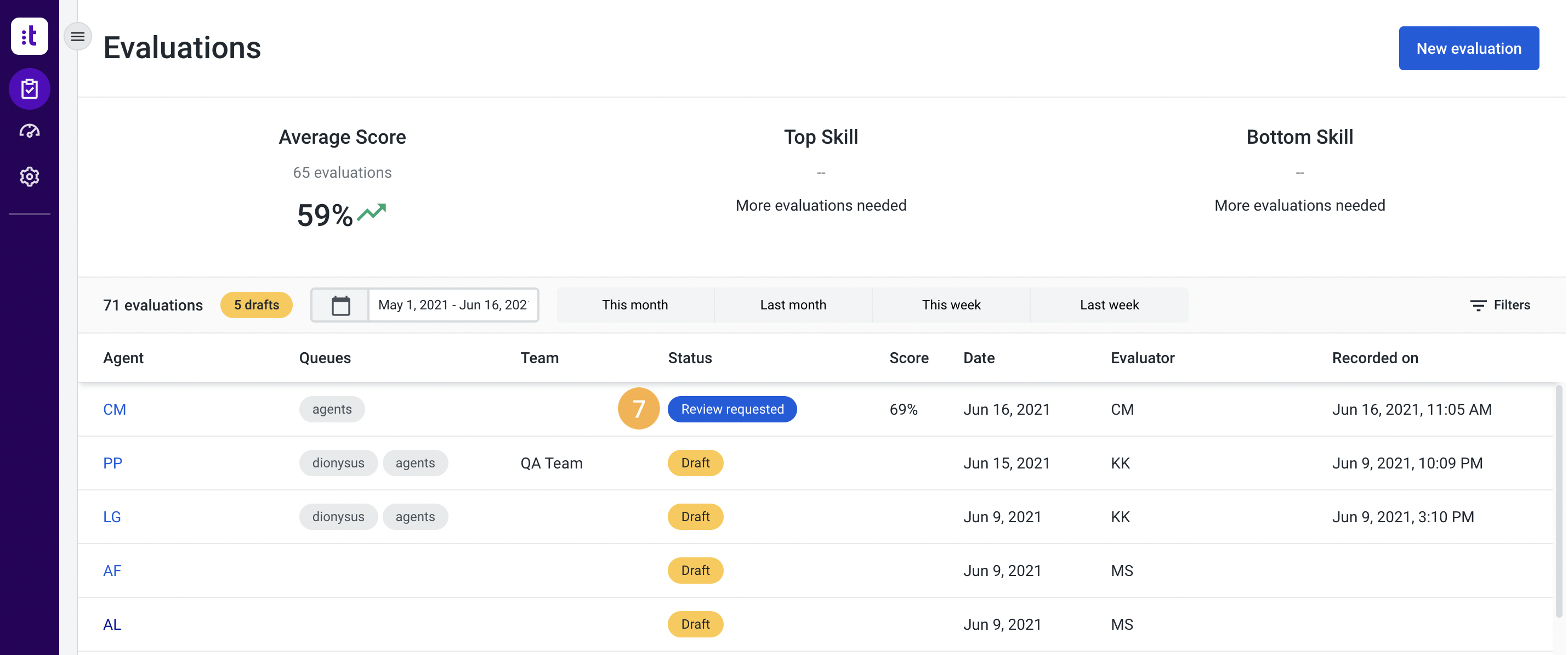Open agent AL link
Screen dimensions: 1568x655
pyautogui.click(x=112, y=624)
